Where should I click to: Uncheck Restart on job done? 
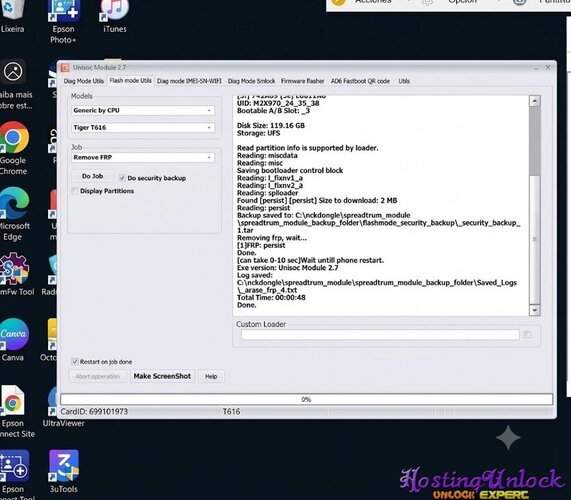pyautogui.click(x=75, y=362)
